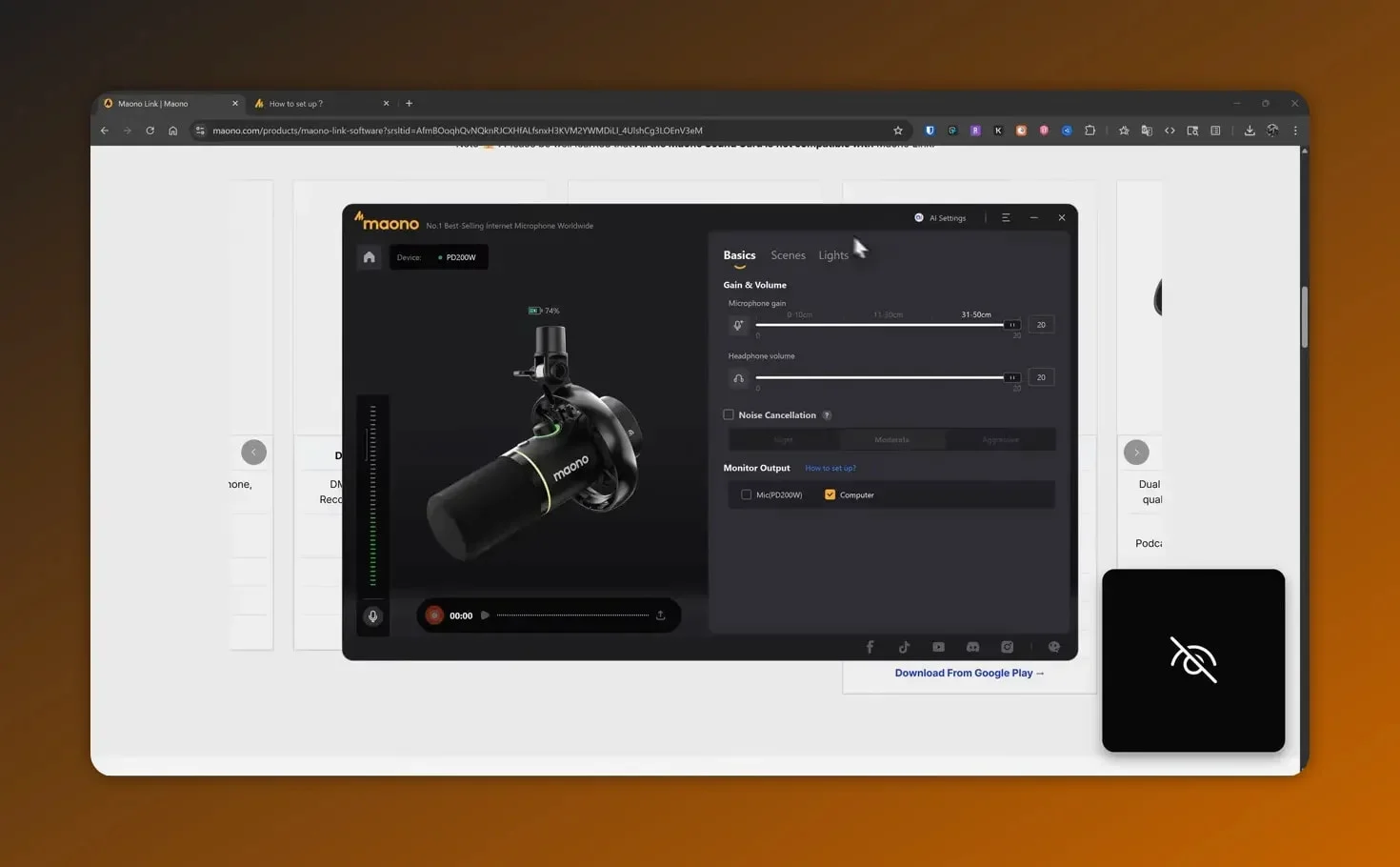This screenshot has width=1400, height=867.
Task: Open Maono's Facebook page icon
Action: point(870,647)
